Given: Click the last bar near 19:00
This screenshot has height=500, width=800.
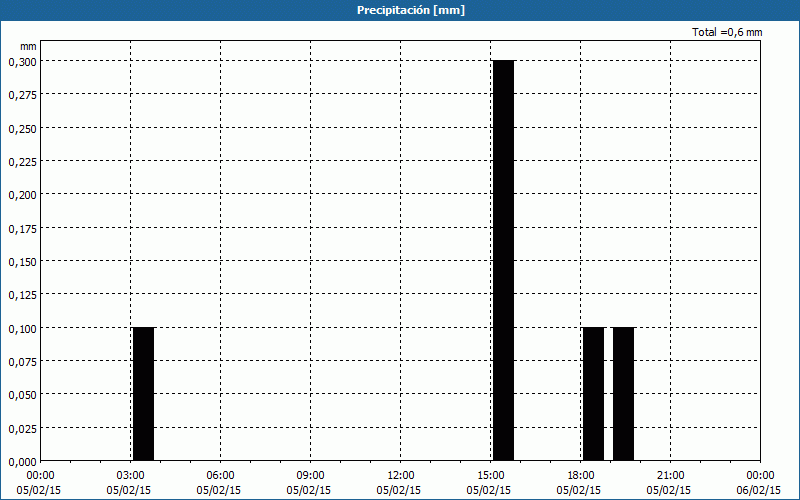Looking at the screenshot, I should point(623,394).
